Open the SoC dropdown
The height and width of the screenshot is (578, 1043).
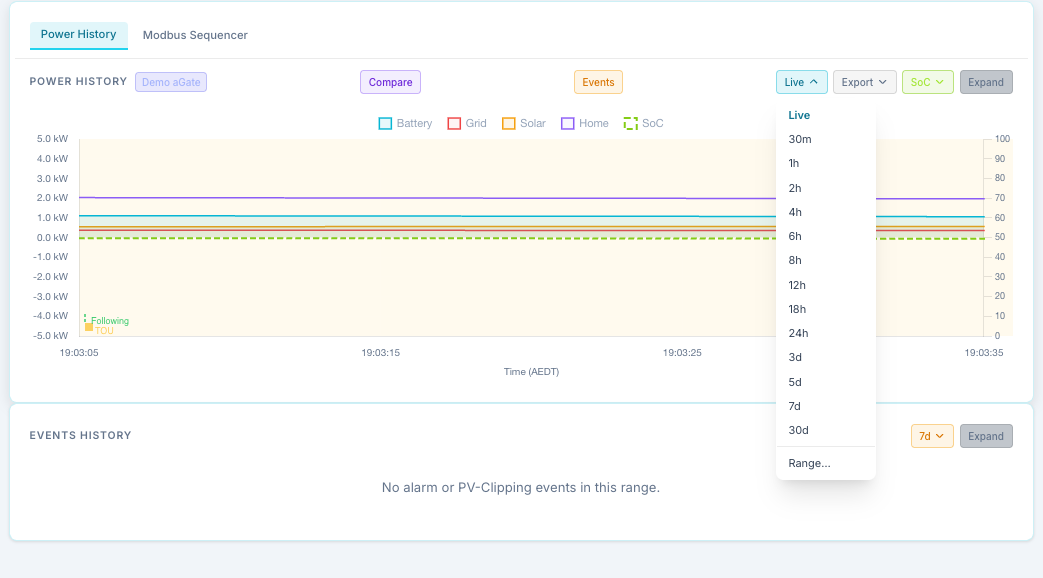click(x=927, y=82)
